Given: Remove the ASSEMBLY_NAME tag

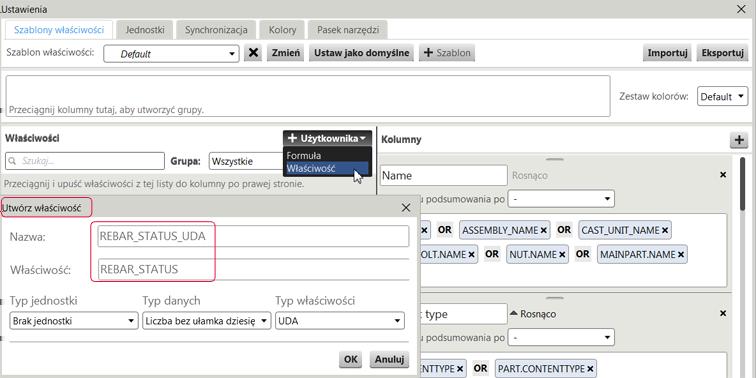Looking at the screenshot, I should (x=544, y=230).
